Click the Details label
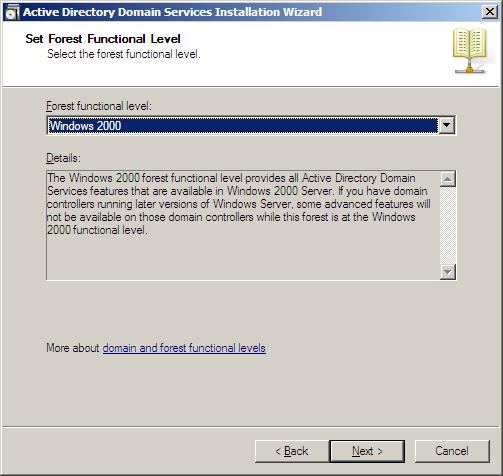 [63, 158]
